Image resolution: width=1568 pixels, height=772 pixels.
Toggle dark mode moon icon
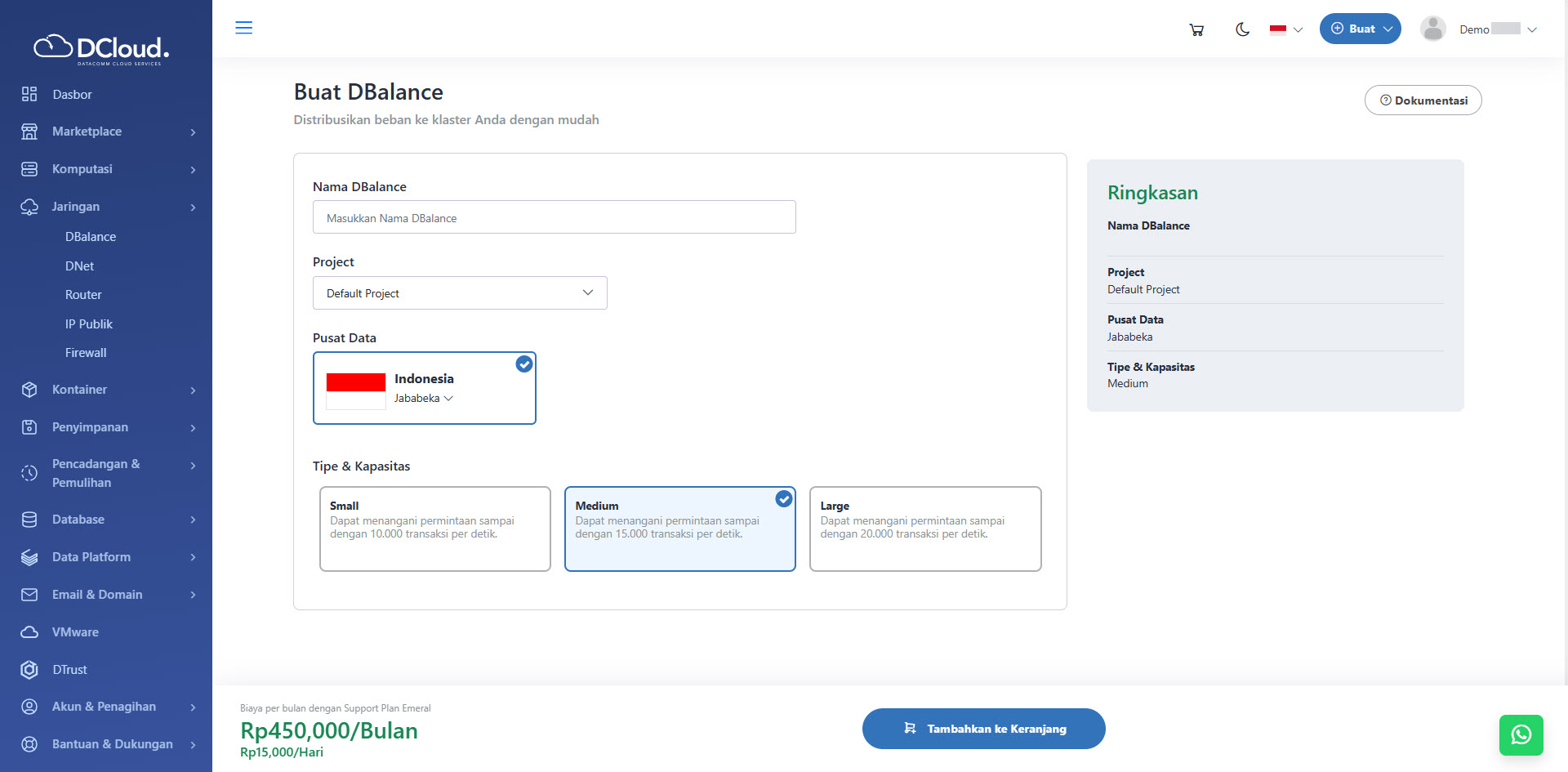pos(1242,29)
